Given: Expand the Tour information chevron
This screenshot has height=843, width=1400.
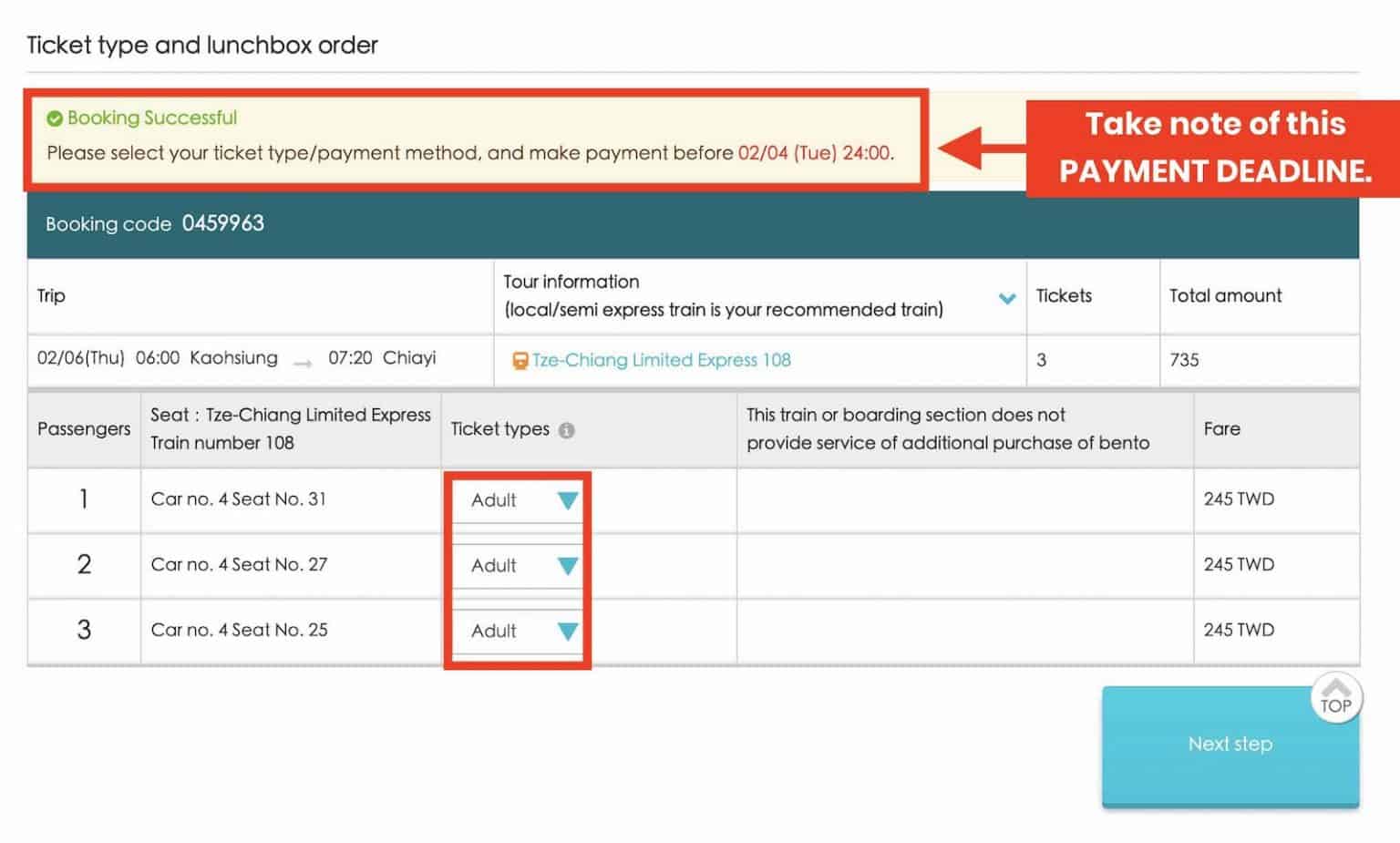Looking at the screenshot, I should coord(1007,298).
